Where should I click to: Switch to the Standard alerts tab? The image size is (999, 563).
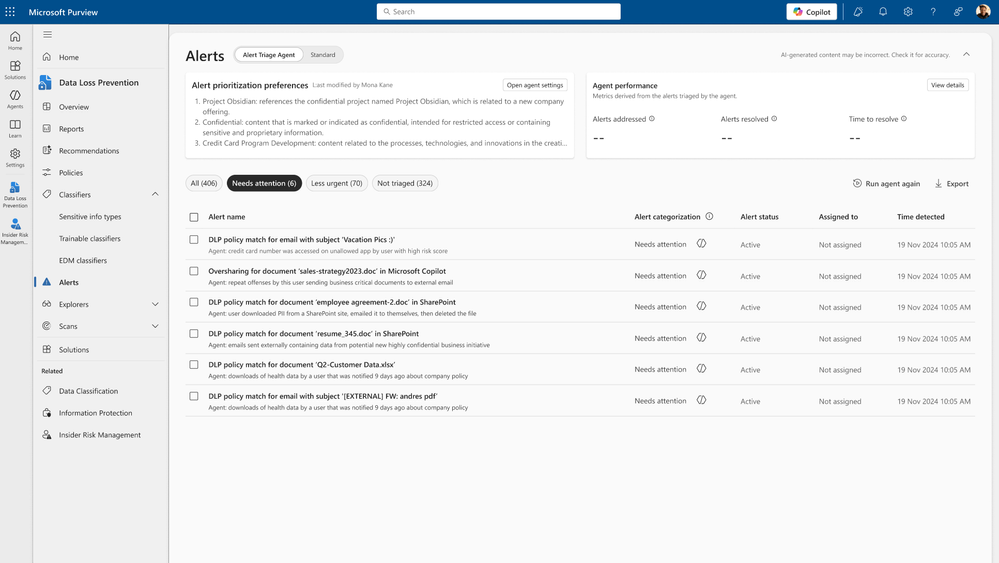[x=322, y=55]
